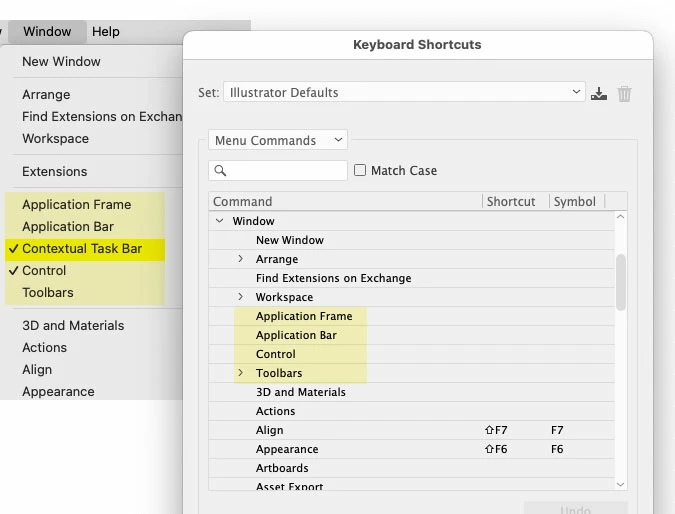The height and width of the screenshot is (514, 675).
Task: Choose Arrange in the Window menu
Action: pyautogui.click(x=46, y=95)
